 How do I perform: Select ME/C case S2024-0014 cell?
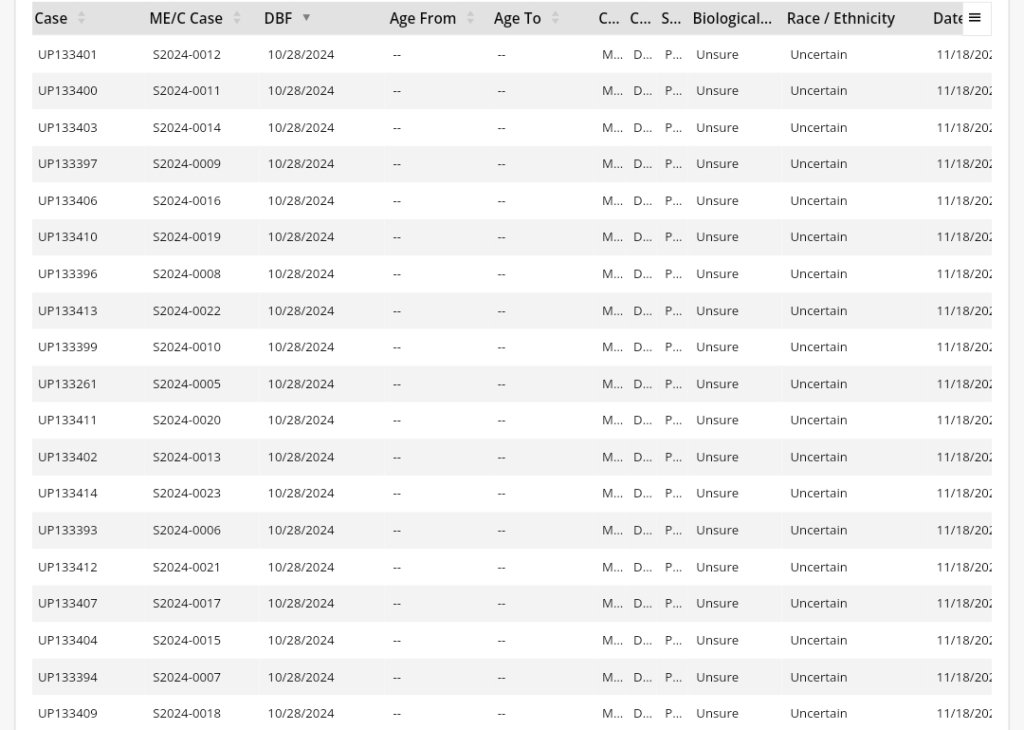(x=187, y=128)
